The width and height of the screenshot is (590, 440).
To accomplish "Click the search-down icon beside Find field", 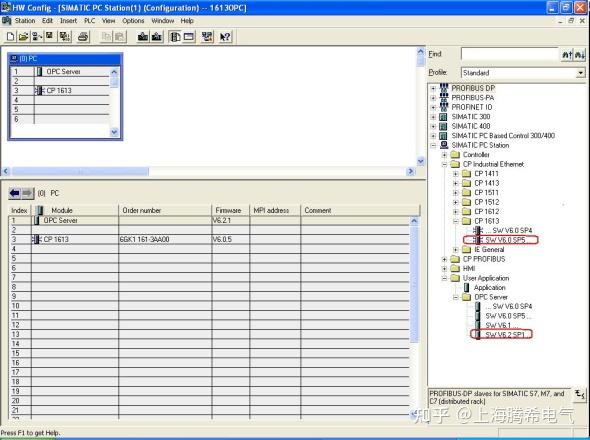I will tap(580, 55).
